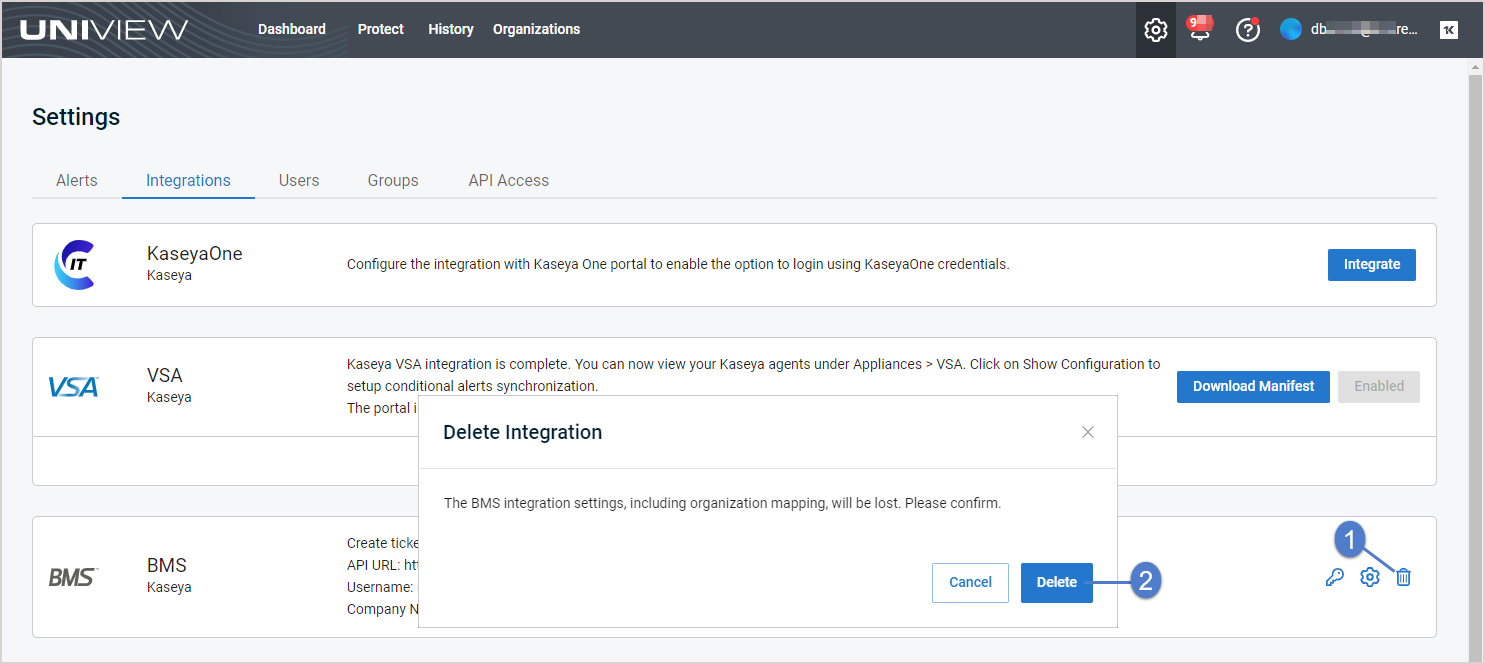Click the BMS integration title

point(167,565)
